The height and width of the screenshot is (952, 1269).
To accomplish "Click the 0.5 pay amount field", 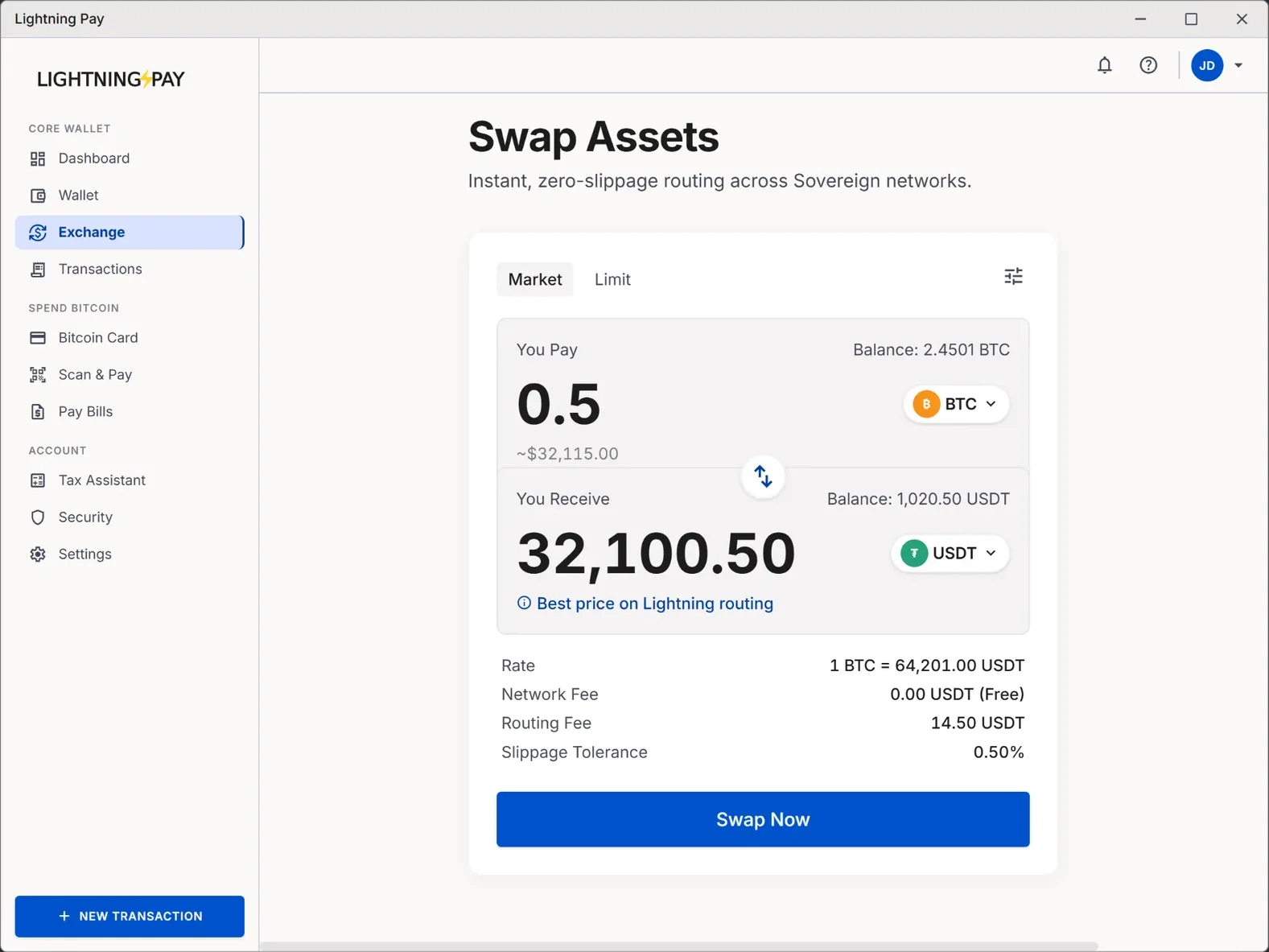I will tap(558, 404).
